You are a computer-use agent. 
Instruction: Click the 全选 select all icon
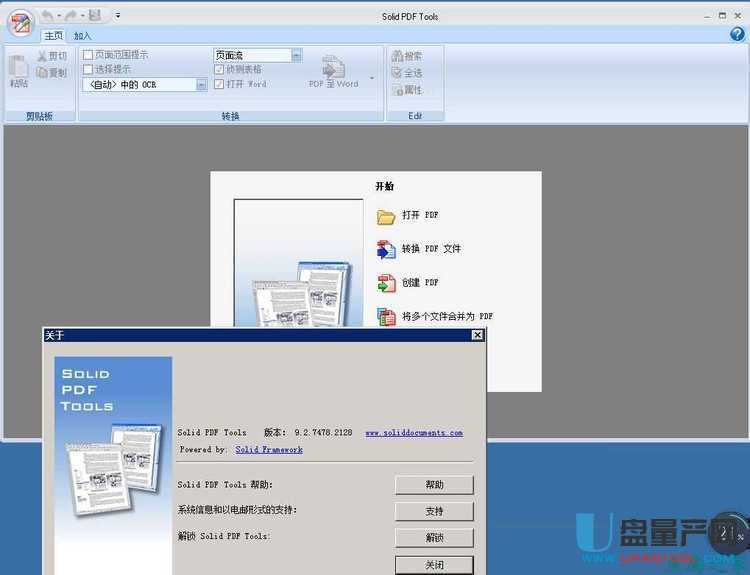click(397, 73)
